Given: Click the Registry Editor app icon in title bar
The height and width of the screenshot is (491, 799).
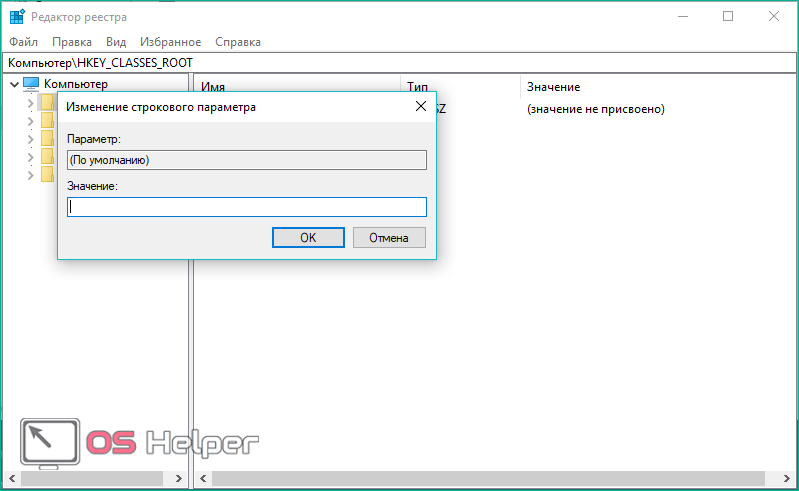Looking at the screenshot, I should click(17, 16).
